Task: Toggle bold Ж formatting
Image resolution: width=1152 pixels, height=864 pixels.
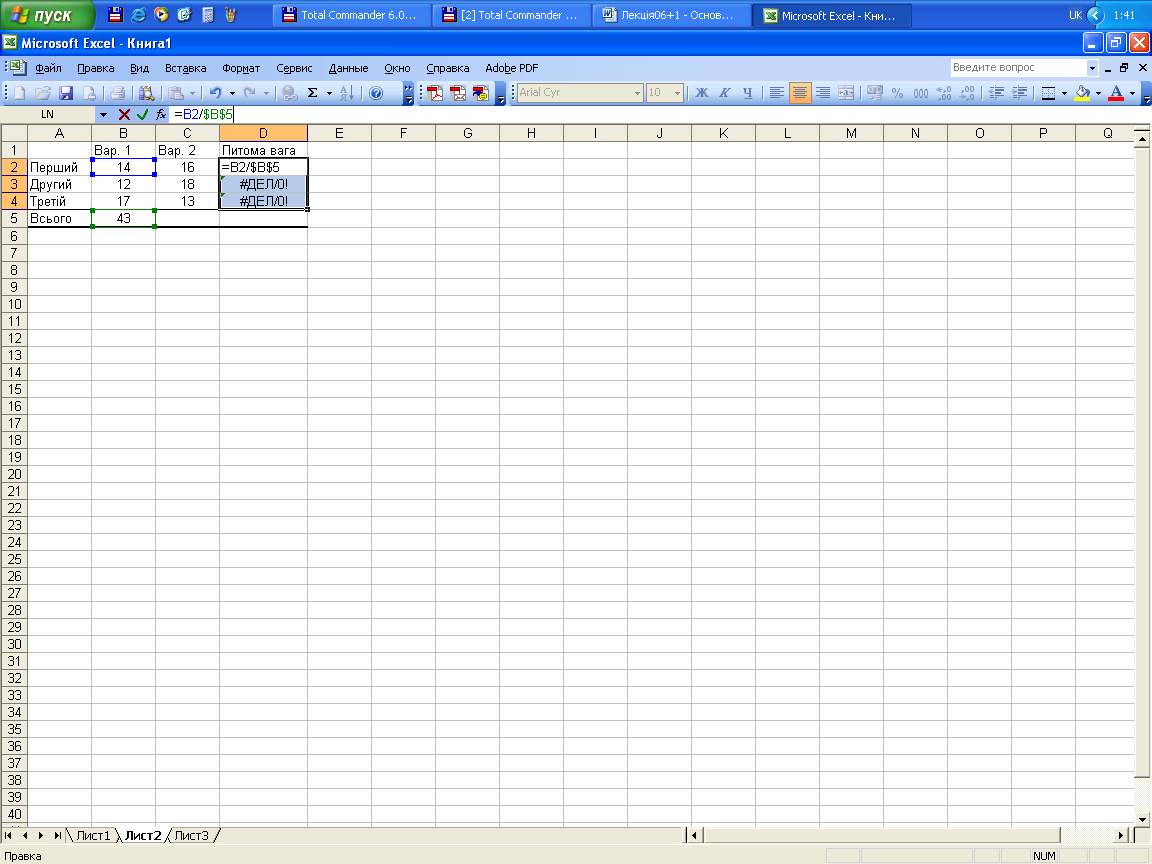Action: click(x=702, y=93)
